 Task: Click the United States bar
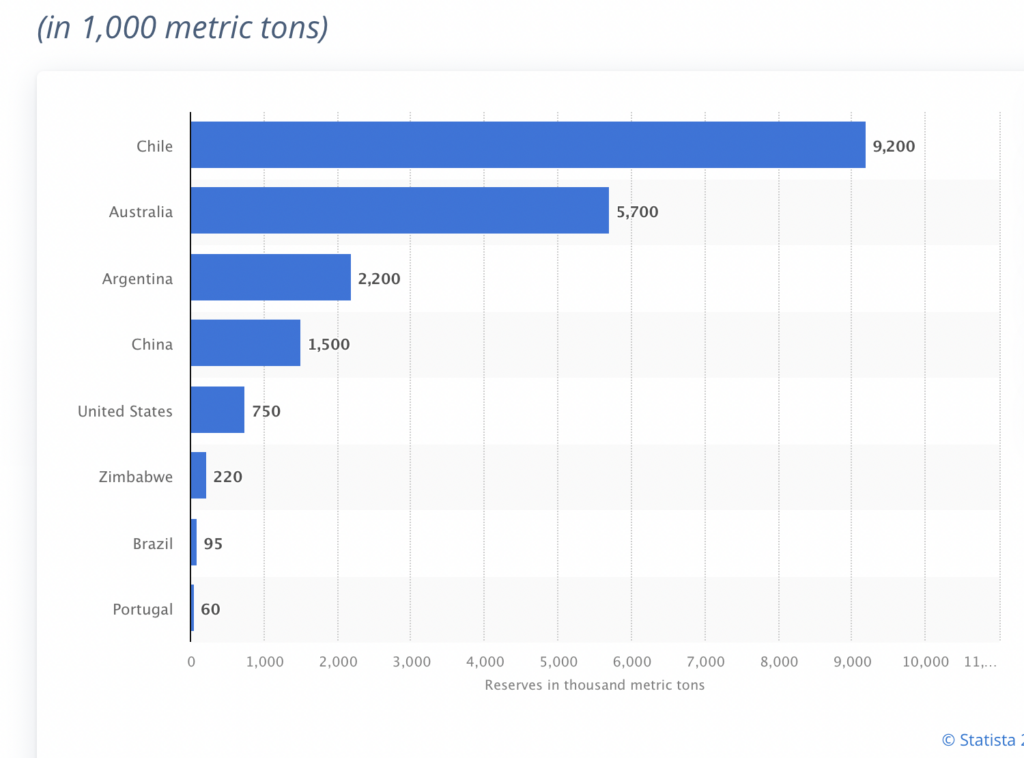(217, 410)
